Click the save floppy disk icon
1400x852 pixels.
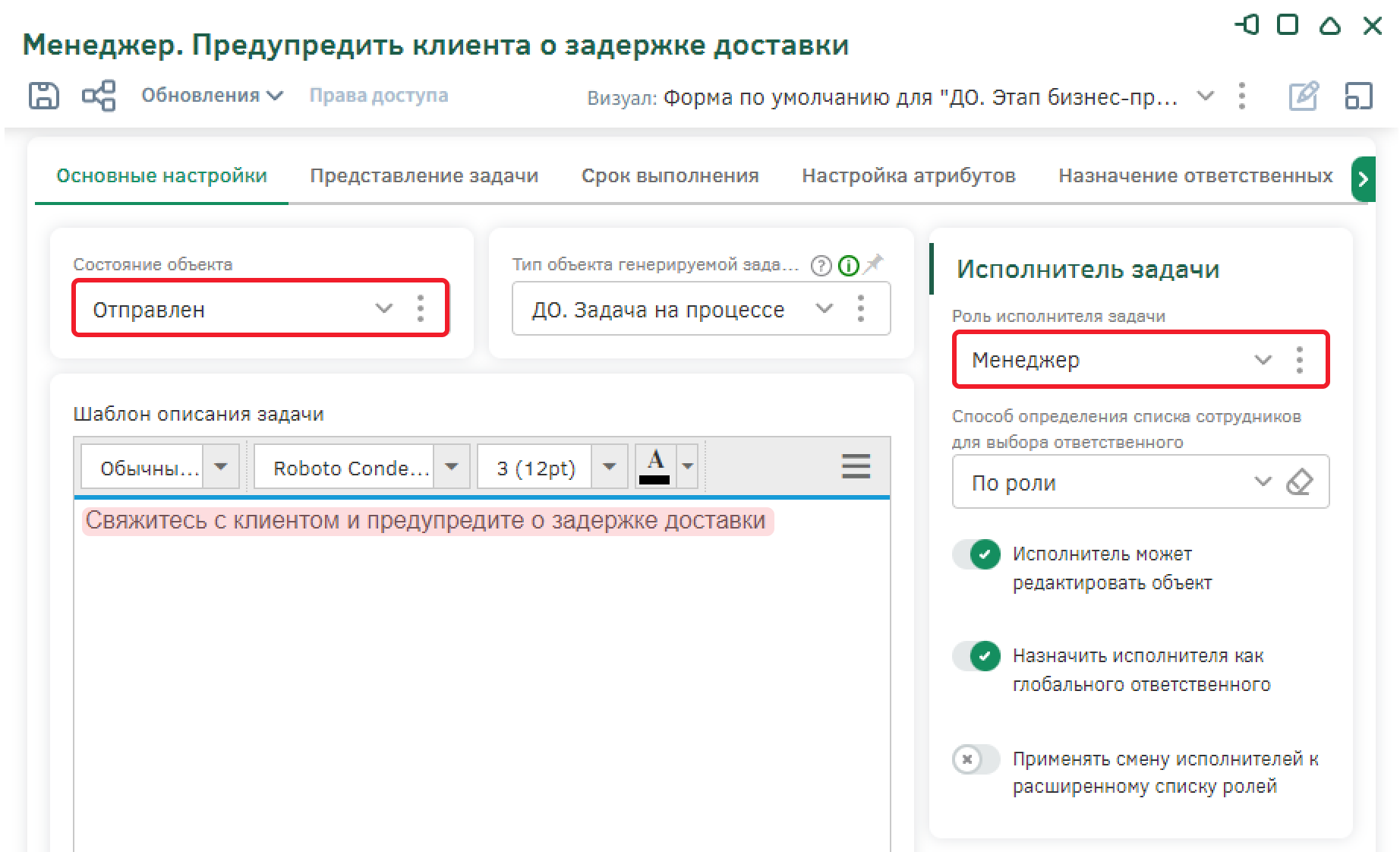(43, 96)
